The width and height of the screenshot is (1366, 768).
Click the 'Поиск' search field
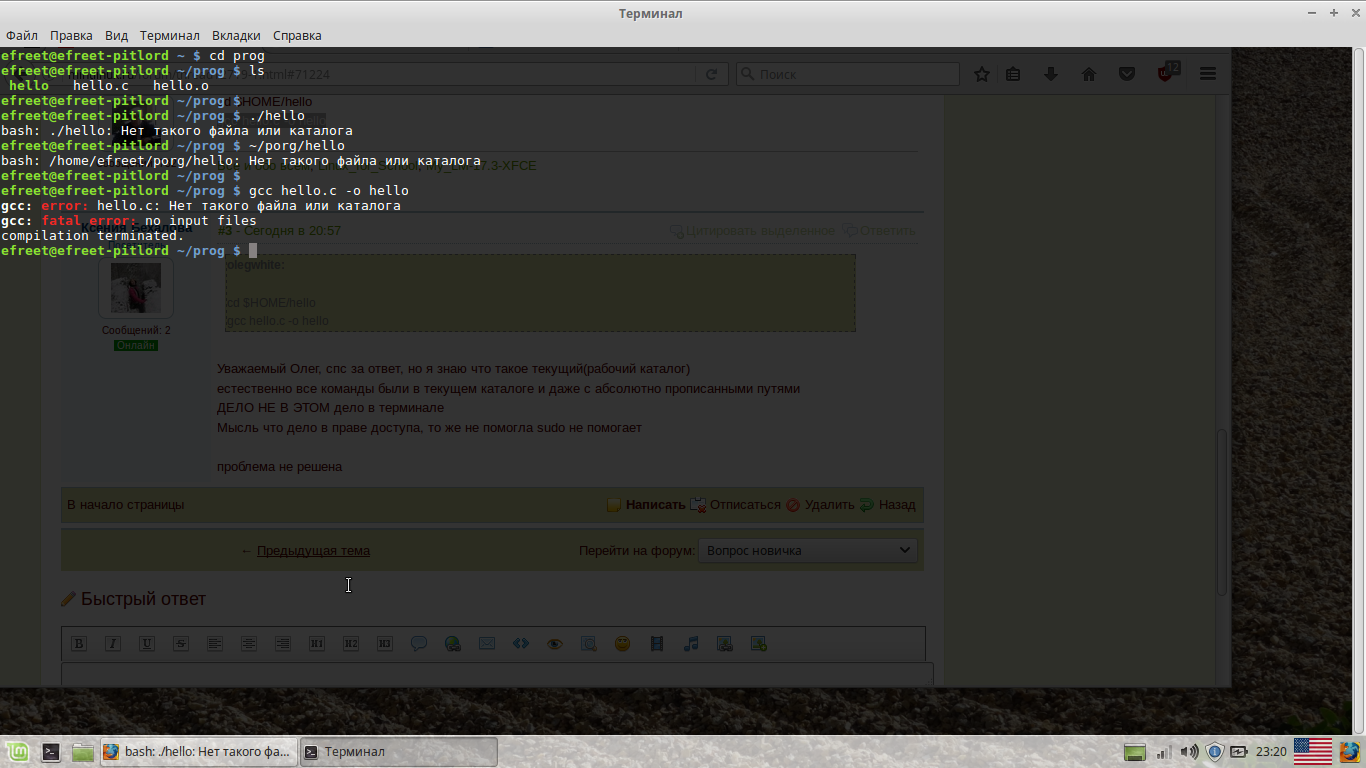pyautogui.click(x=848, y=74)
